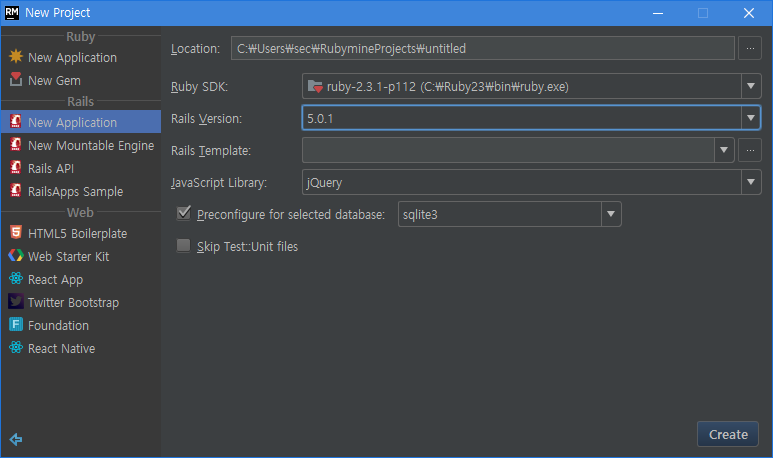
Task: Click the New Gem icon
Action: point(16,79)
